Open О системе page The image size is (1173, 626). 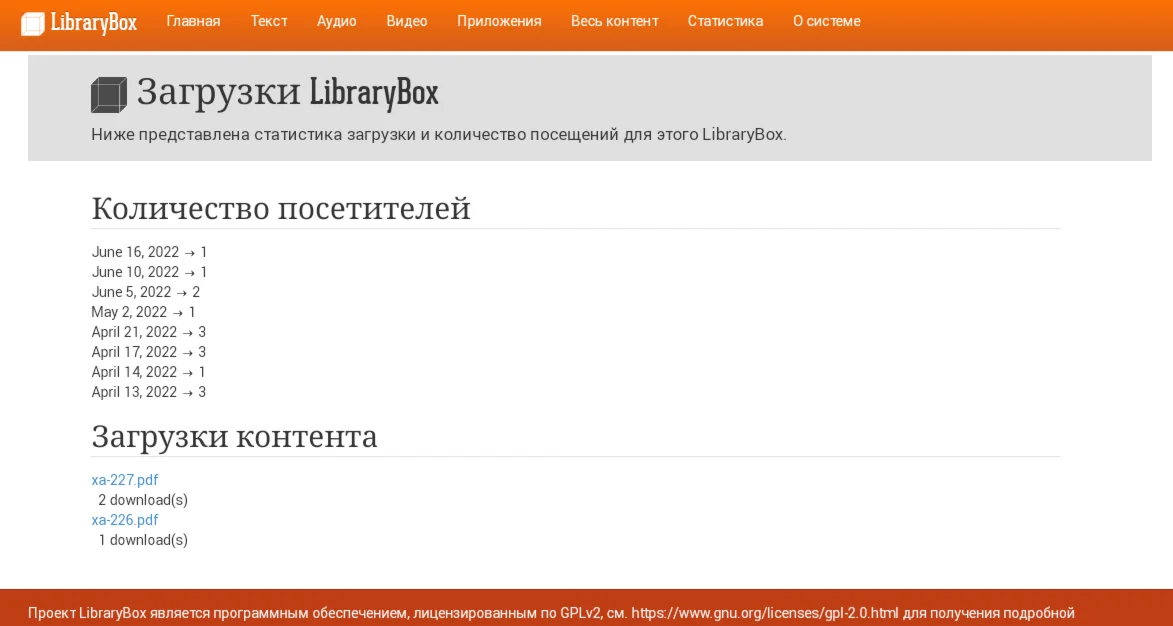[827, 21]
